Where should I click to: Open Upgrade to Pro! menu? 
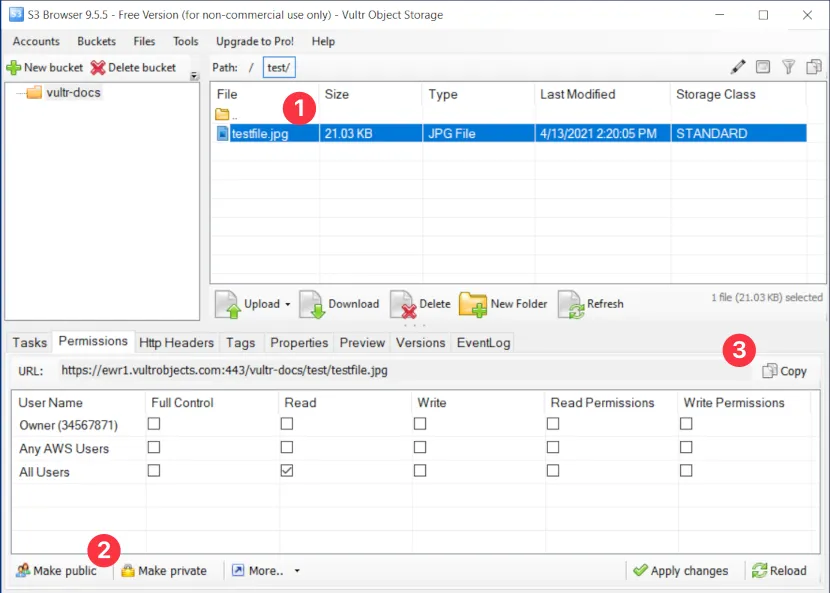[x=255, y=41]
